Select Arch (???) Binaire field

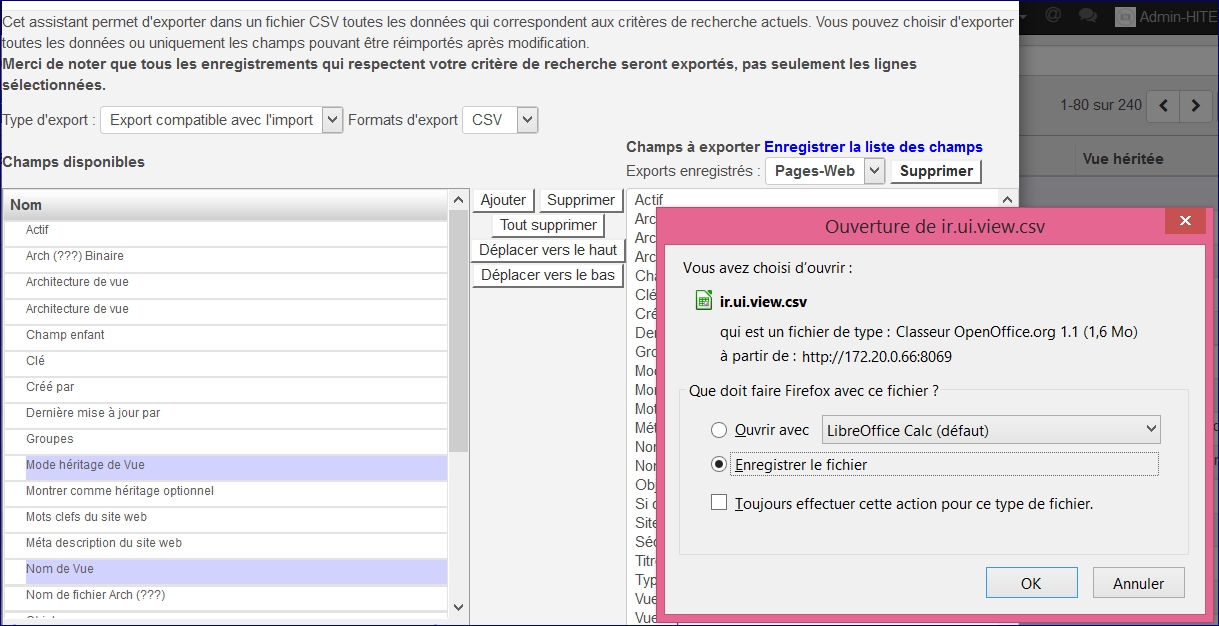(226, 256)
